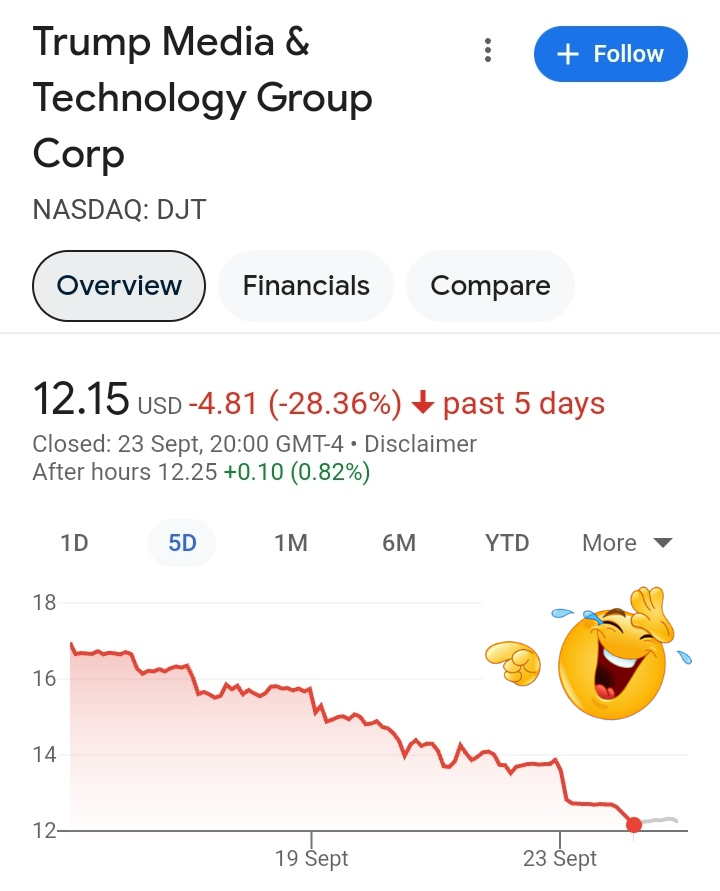Image resolution: width=720 pixels, height=891 pixels.
Task: Switch to the Overview tab
Action: (119, 286)
